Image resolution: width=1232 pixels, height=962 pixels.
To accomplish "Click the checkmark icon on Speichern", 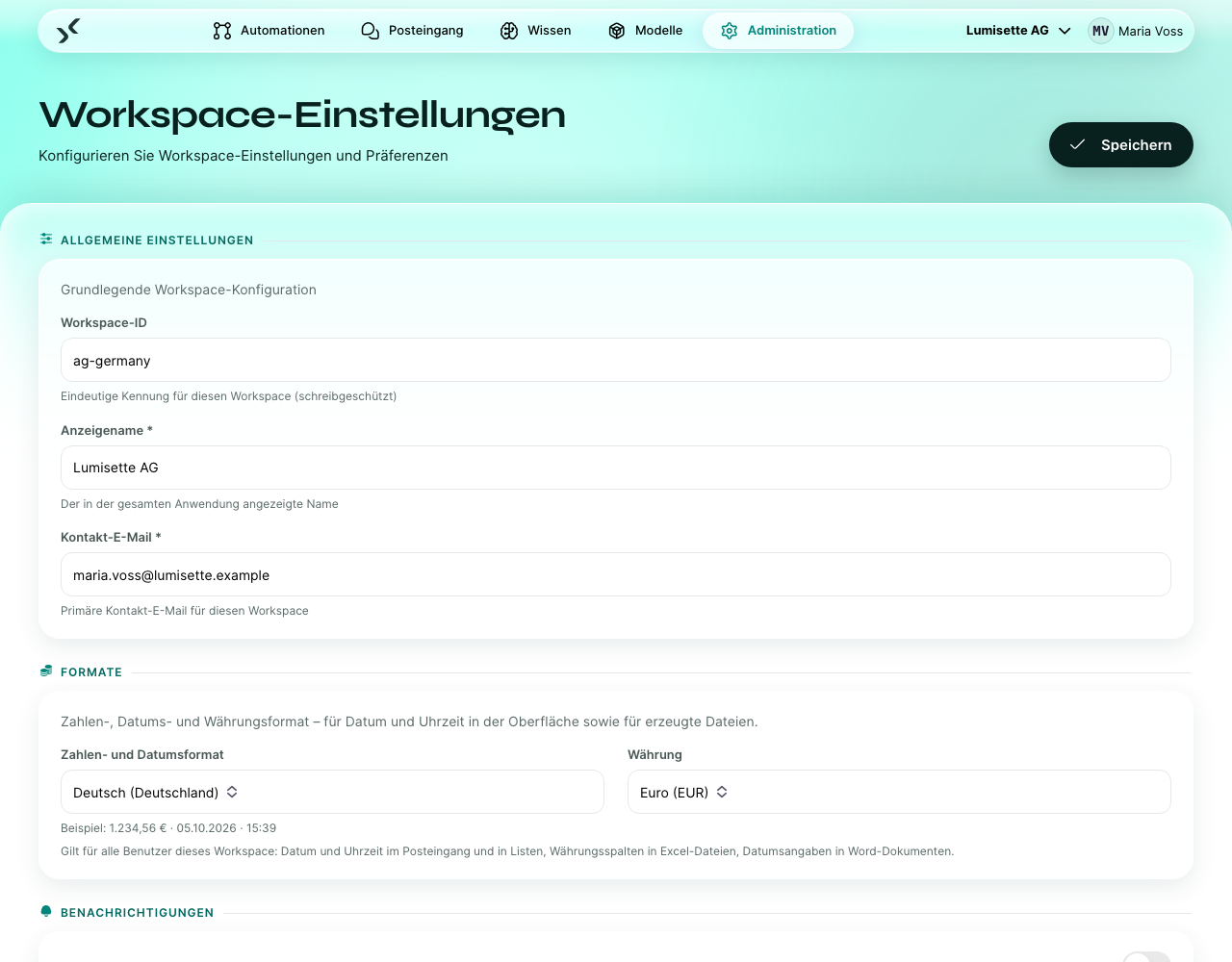I will (1078, 144).
